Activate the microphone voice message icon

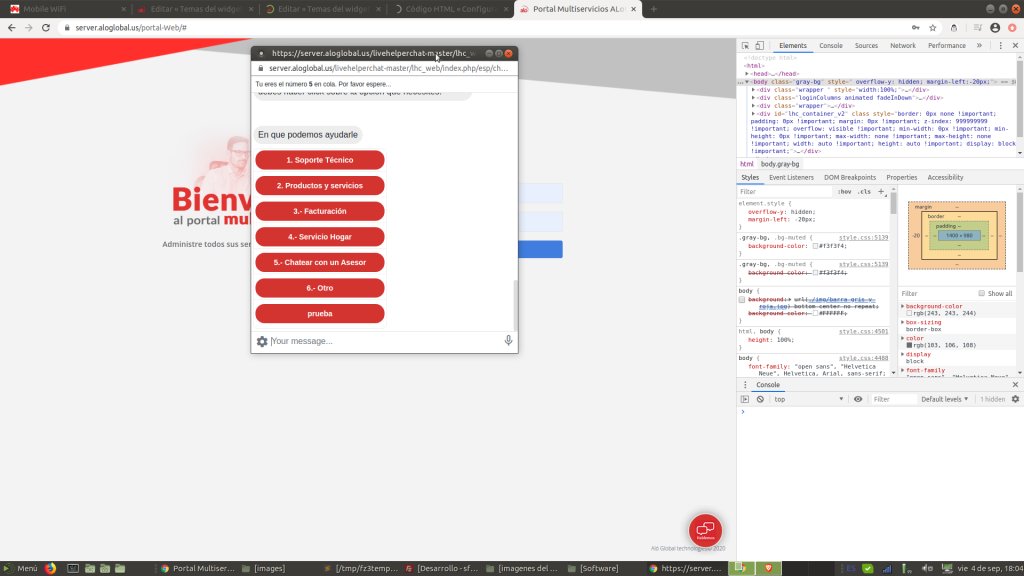click(x=508, y=340)
